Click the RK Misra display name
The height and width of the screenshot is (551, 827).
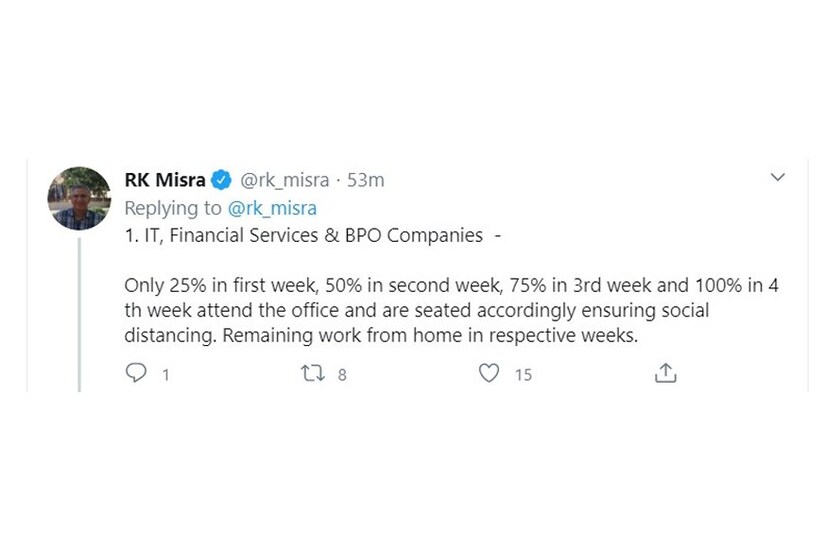coord(165,180)
